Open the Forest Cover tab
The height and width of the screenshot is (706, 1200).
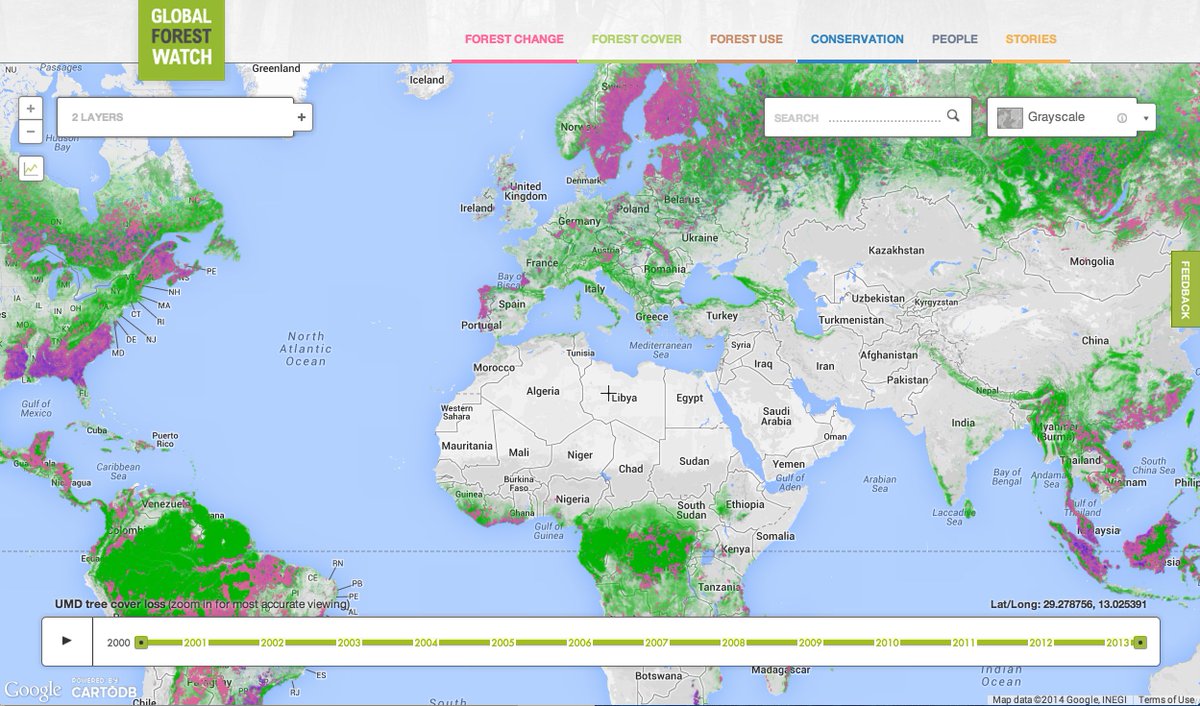[637, 40]
